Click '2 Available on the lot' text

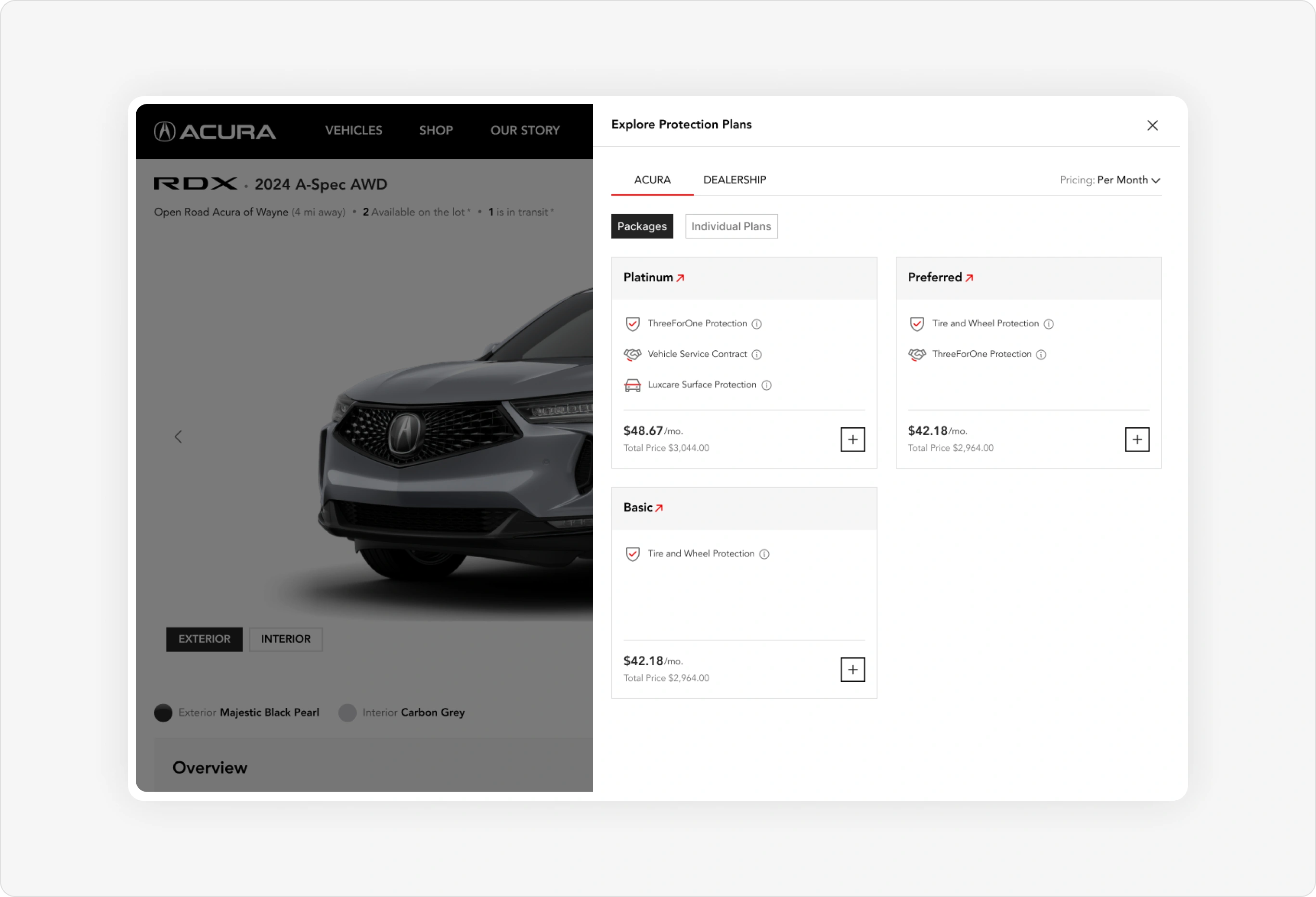[x=416, y=212]
